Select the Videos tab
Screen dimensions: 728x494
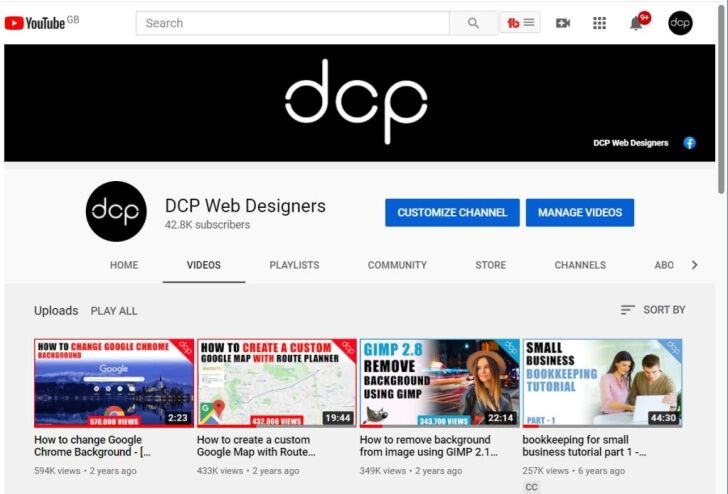coord(204,265)
